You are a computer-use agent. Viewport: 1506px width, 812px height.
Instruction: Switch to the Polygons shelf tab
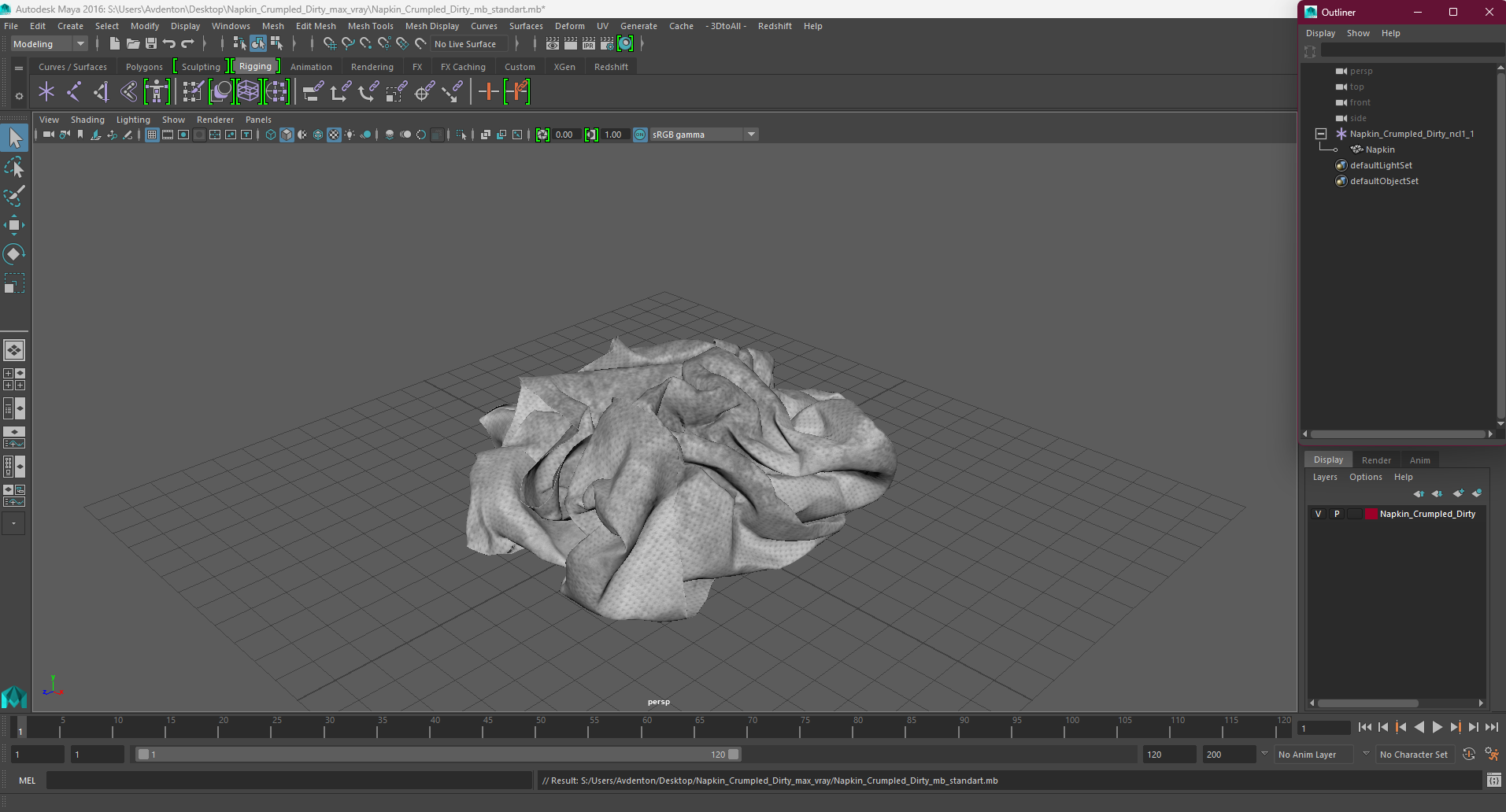coord(144,67)
